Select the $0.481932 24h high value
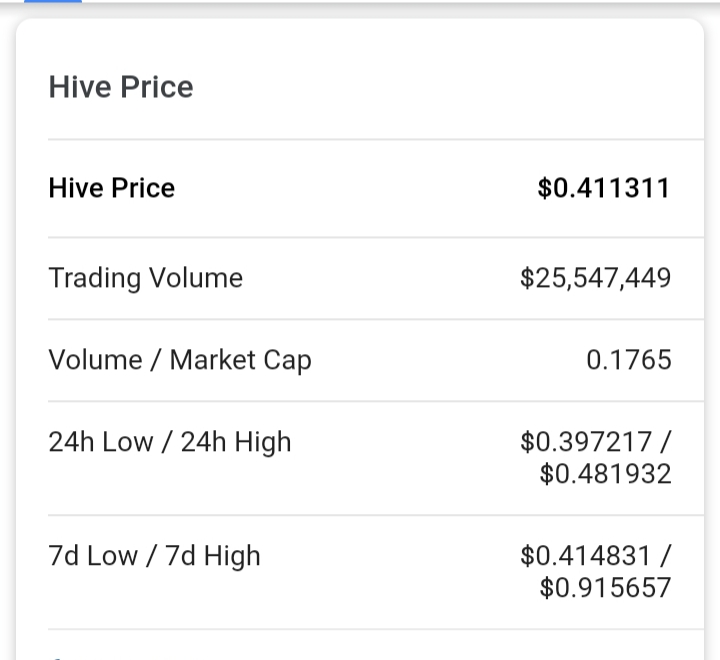 click(605, 473)
